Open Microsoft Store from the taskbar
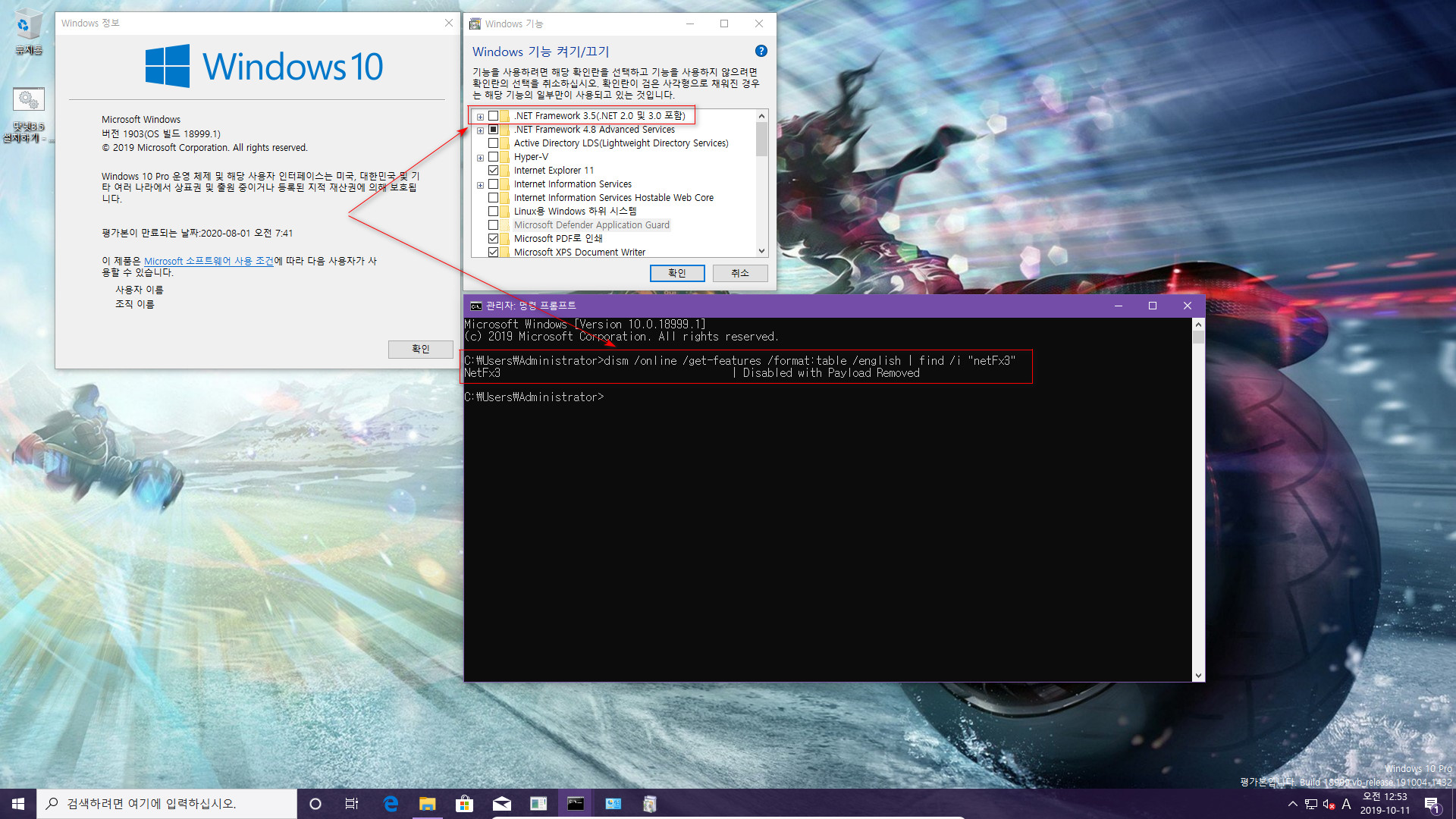Viewport: 1456px width, 819px height. tap(464, 804)
